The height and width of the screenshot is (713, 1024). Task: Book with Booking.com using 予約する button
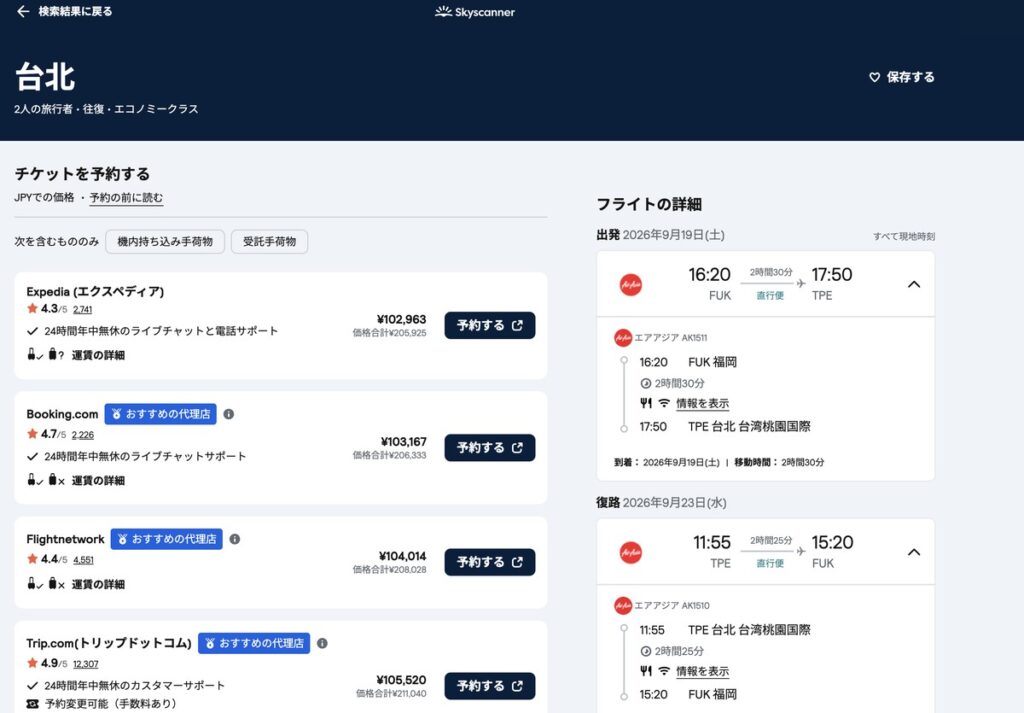pyautogui.click(x=490, y=448)
